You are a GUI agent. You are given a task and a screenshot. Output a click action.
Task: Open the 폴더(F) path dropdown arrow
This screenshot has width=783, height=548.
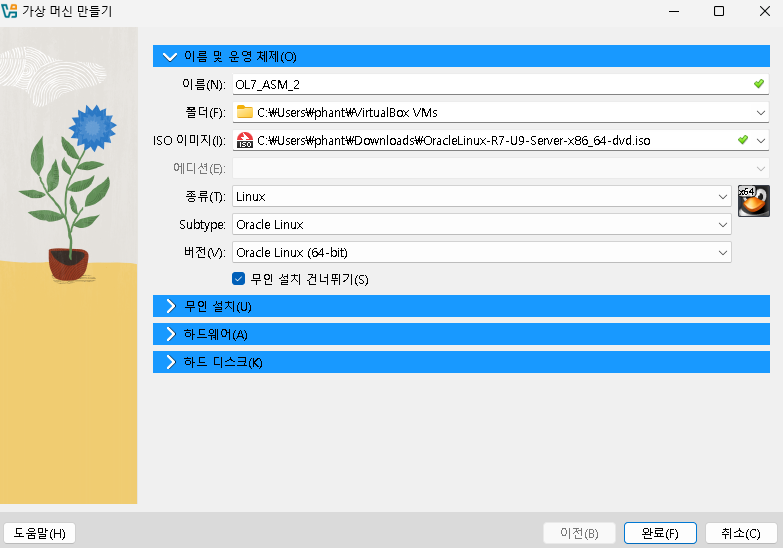761,112
